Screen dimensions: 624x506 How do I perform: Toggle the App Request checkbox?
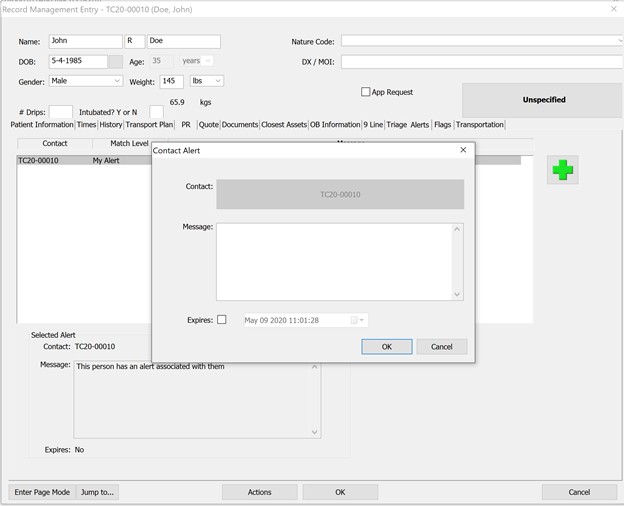pos(365,92)
